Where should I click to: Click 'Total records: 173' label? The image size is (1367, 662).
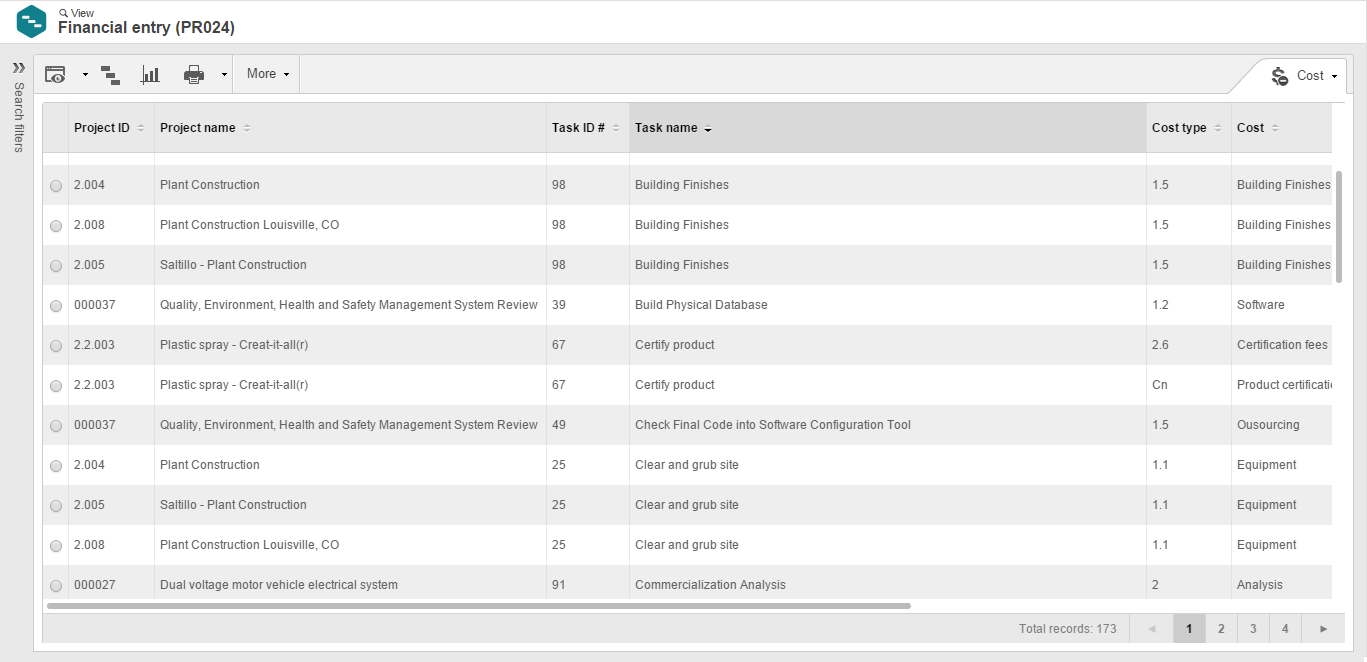click(1067, 629)
